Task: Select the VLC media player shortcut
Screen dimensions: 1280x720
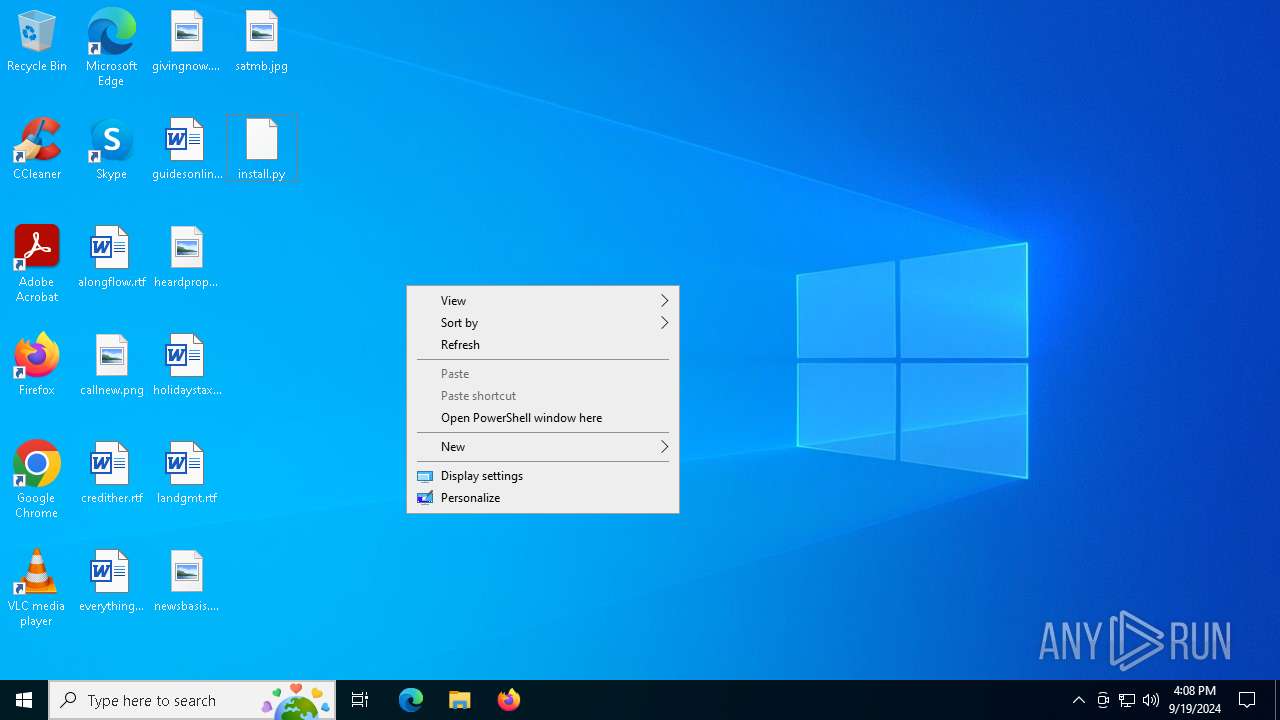Action: coord(37,588)
